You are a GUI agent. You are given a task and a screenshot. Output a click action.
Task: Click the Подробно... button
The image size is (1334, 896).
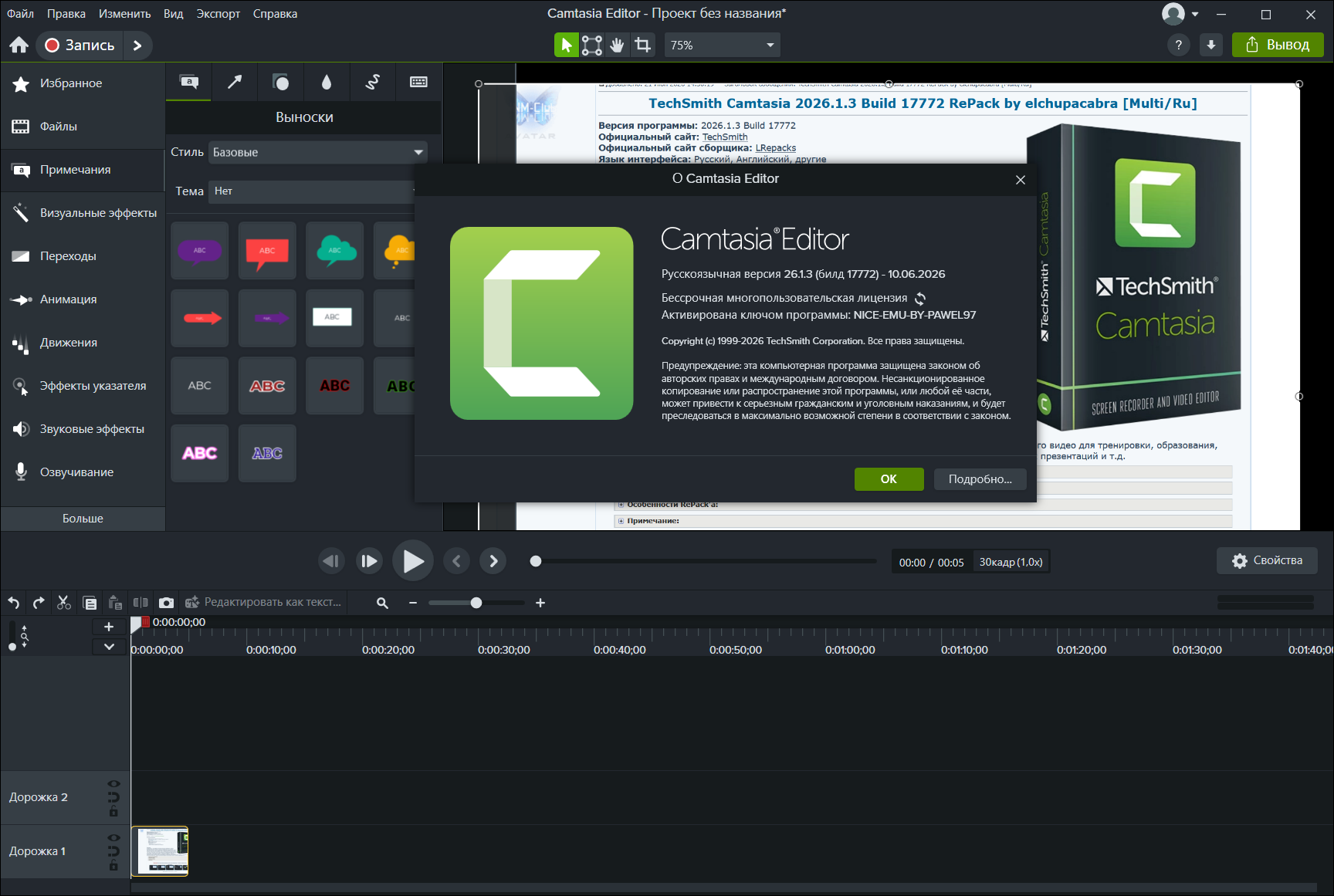[x=980, y=479]
